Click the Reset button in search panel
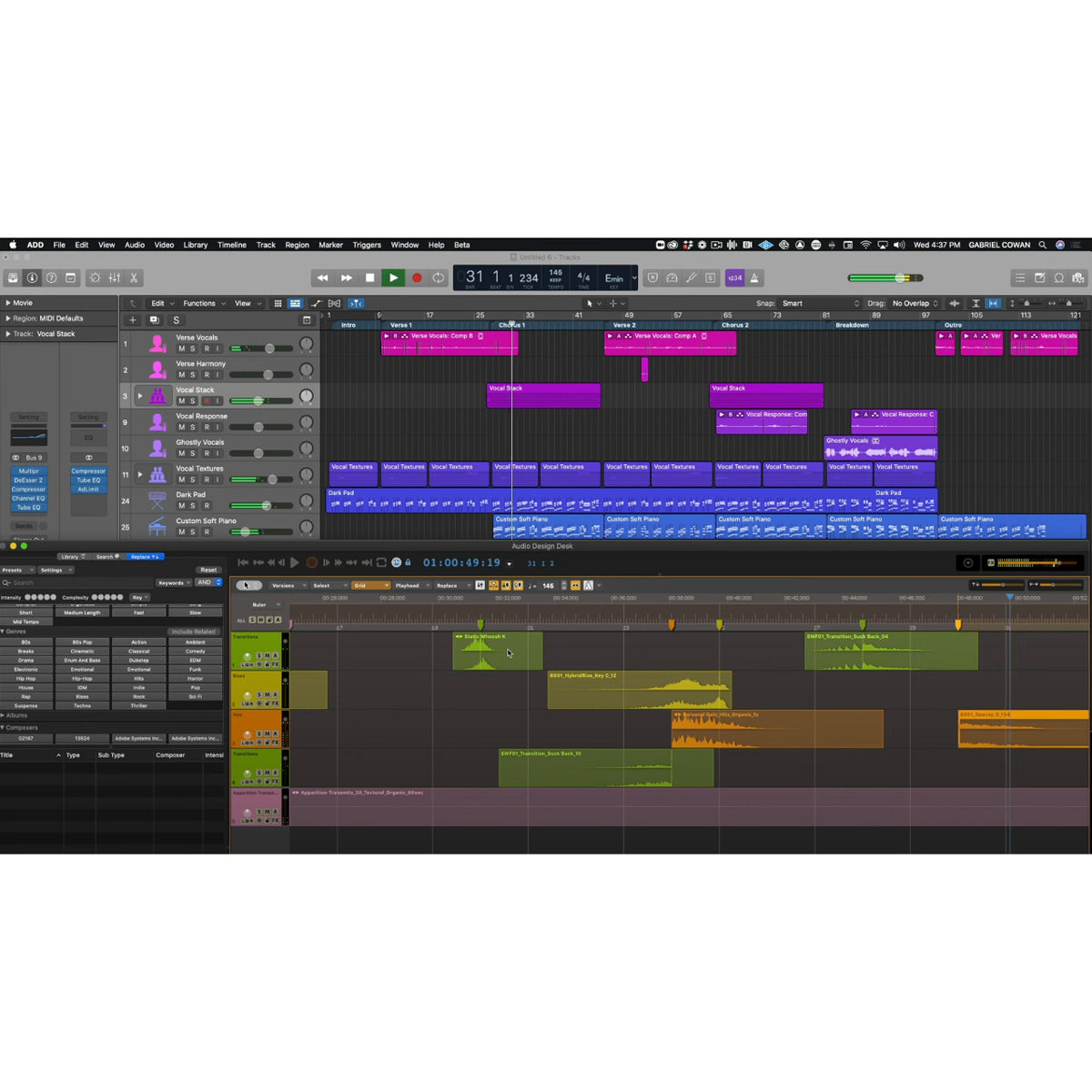This screenshot has height=1092, width=1092. tap(208, 570)
